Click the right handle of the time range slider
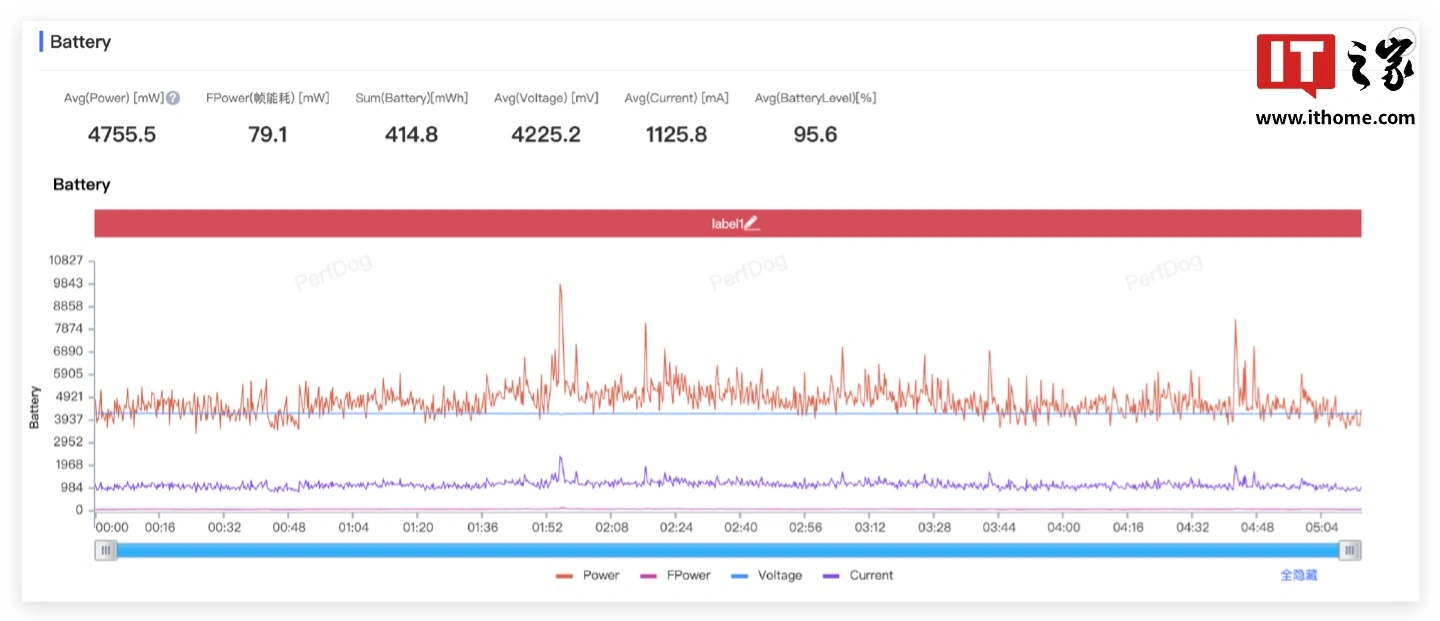 1351,550
